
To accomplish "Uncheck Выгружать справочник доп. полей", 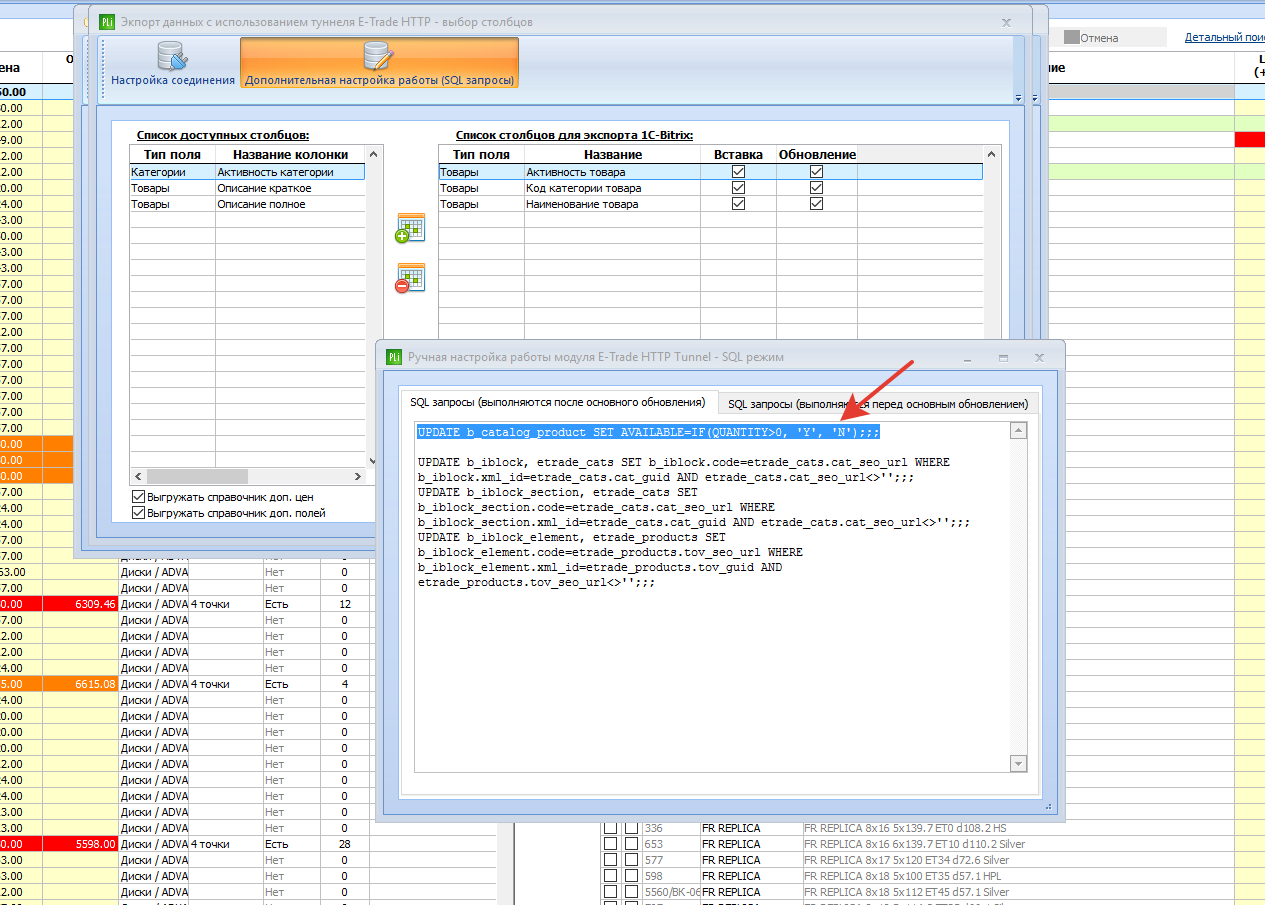I will point(138,513).
